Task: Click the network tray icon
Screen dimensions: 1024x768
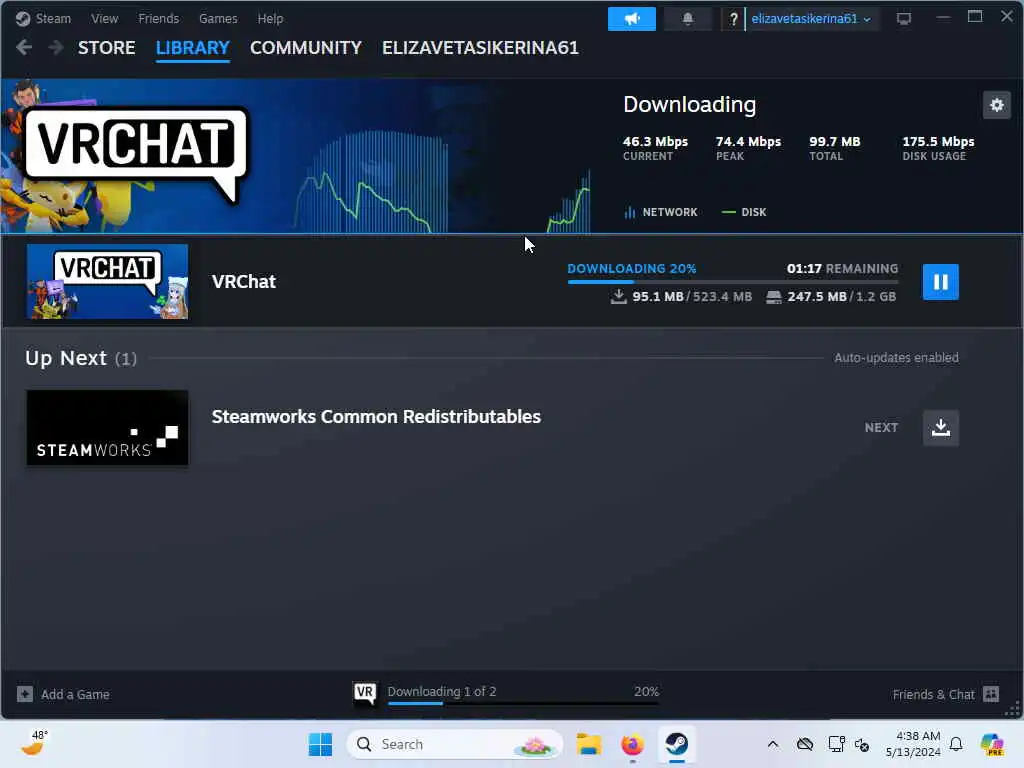Action: [x=837, y=744]
